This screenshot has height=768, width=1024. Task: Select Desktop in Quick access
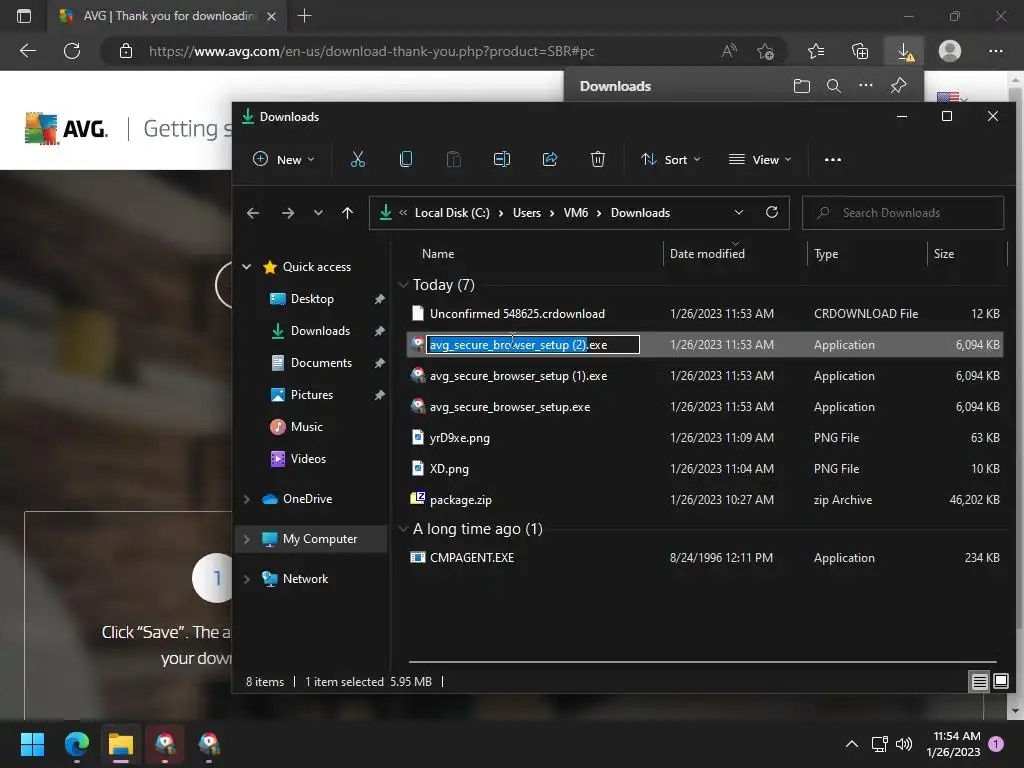tap(312, 298)
